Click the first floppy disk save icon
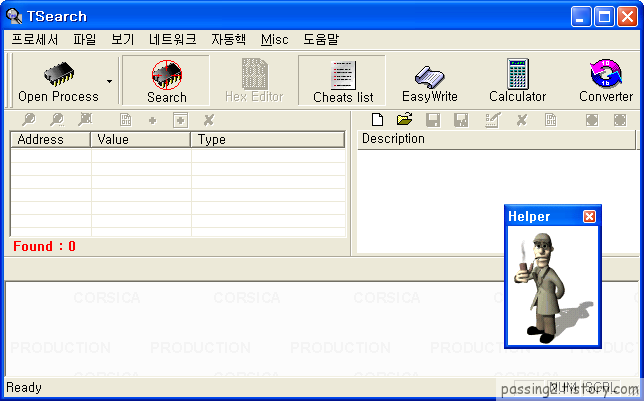644x401 pixels. (433, 120)
